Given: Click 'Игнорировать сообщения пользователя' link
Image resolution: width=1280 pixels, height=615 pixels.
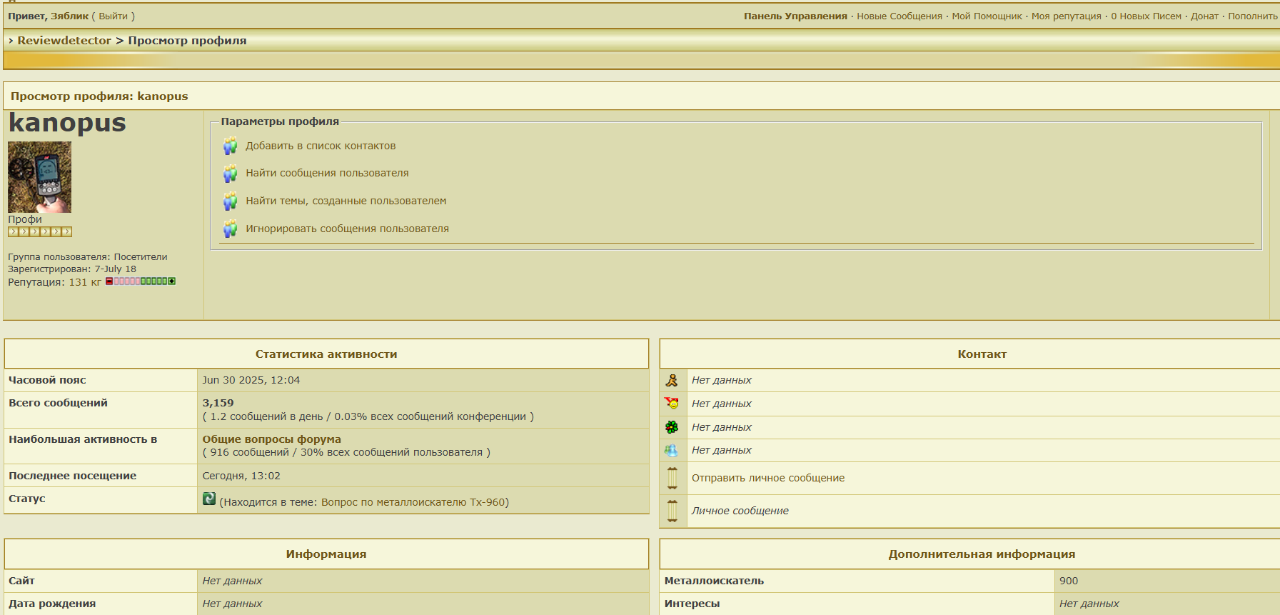Looking at the screenshot, I should (x=347, y=228).
